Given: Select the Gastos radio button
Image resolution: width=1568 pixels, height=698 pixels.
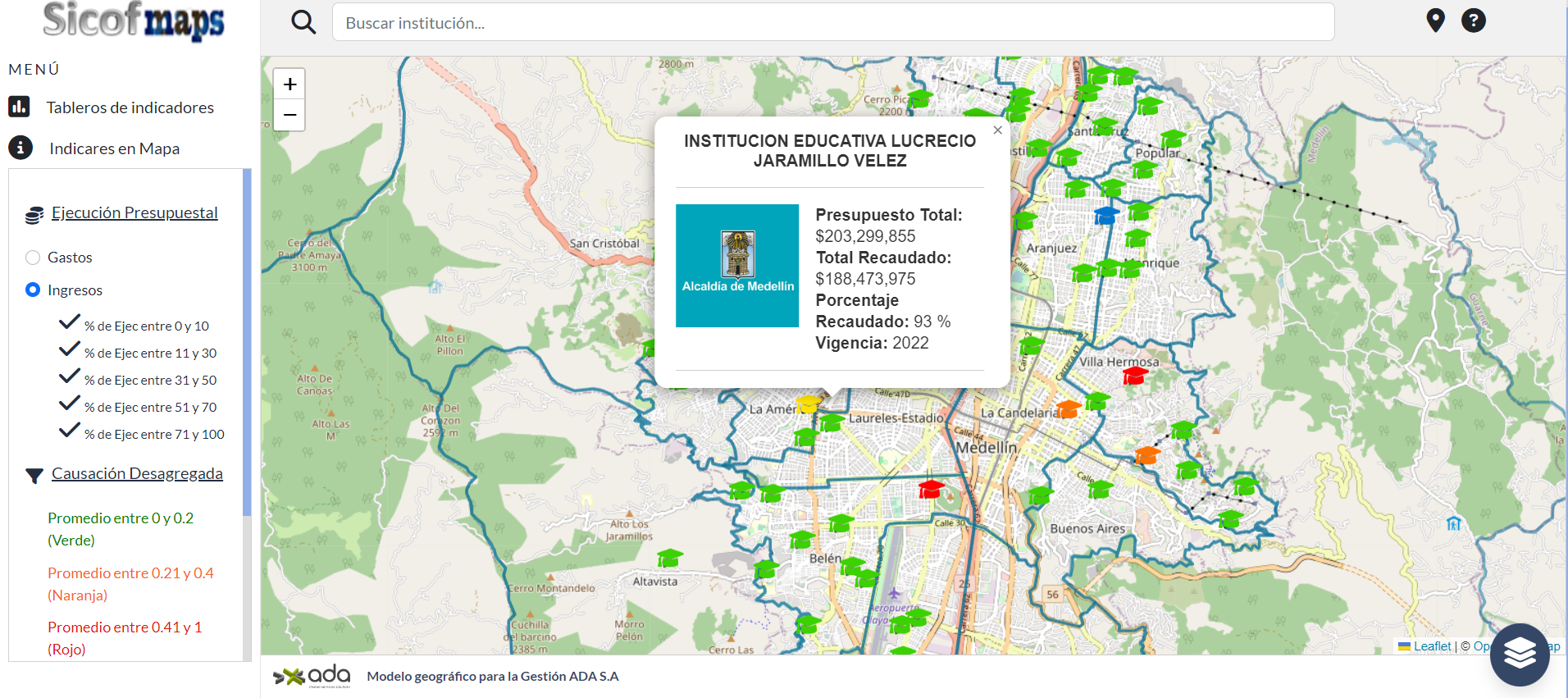Looking at the screenshot, I should click(x=33, y=258).
